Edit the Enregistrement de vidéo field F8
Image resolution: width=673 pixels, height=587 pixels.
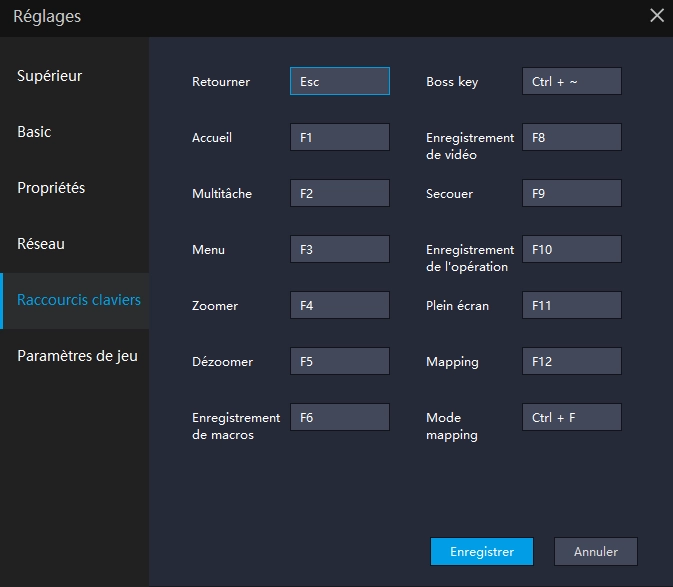(x=571, y=137)
